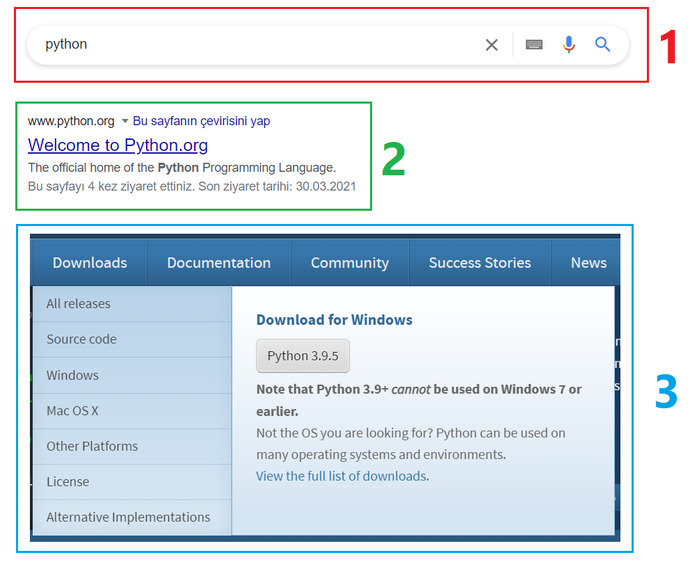
Task: Choose All releases from Downloads list
Action: (x=79, y=304)
